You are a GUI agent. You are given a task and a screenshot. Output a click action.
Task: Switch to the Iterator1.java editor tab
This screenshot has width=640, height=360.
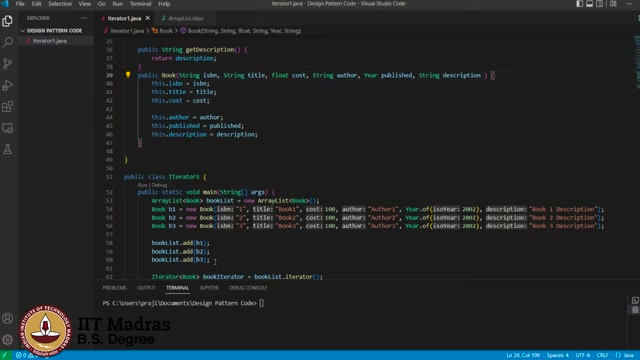(x=124, y=18)
